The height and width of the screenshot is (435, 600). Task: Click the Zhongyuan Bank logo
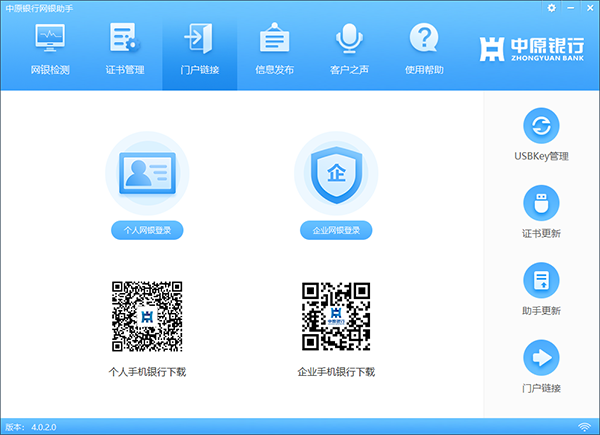[x=532, y=49]
